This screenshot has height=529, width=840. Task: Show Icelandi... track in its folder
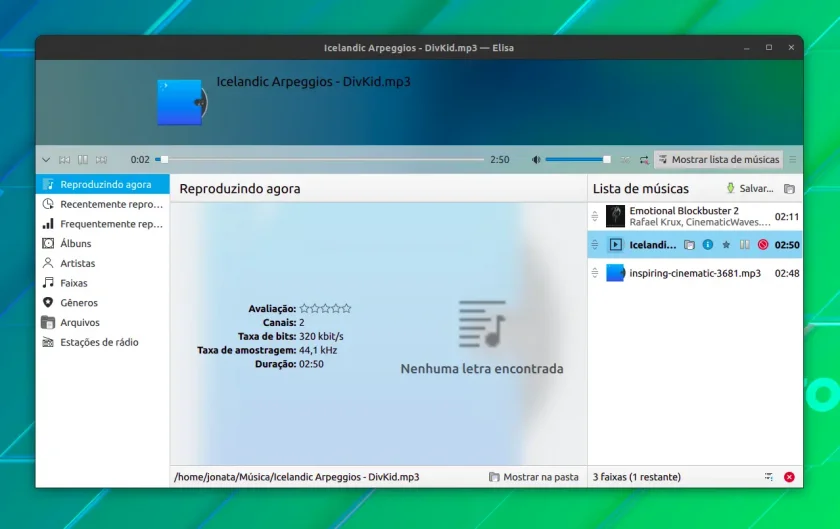(x=689, y=245)
